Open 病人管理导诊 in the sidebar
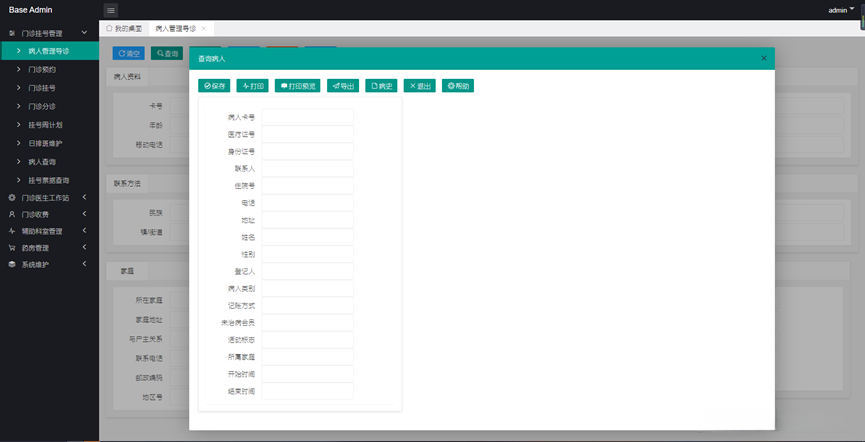865x442 pixels. (x=50, y=51)
